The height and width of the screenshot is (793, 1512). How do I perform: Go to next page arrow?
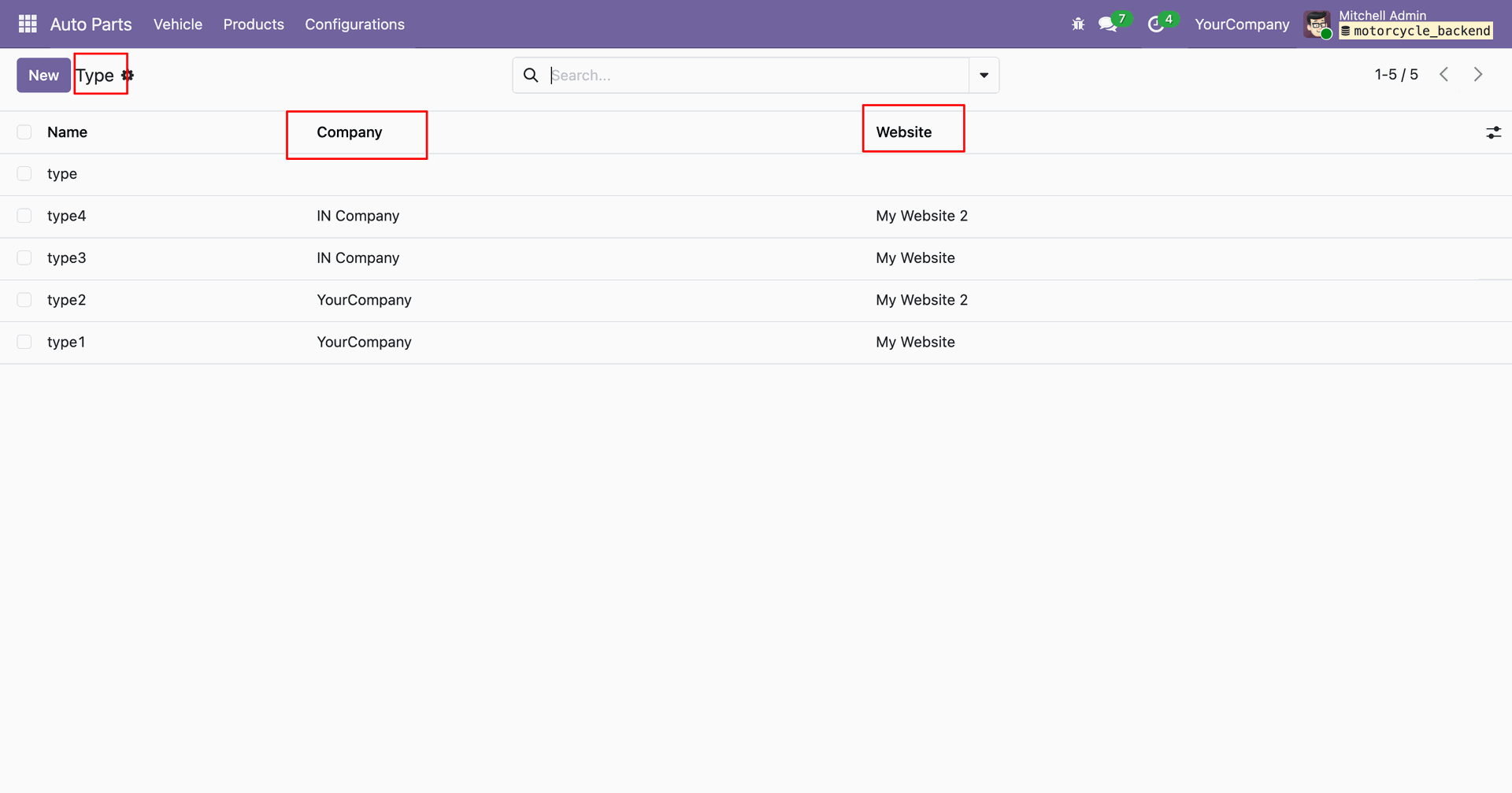(1478, 75)
